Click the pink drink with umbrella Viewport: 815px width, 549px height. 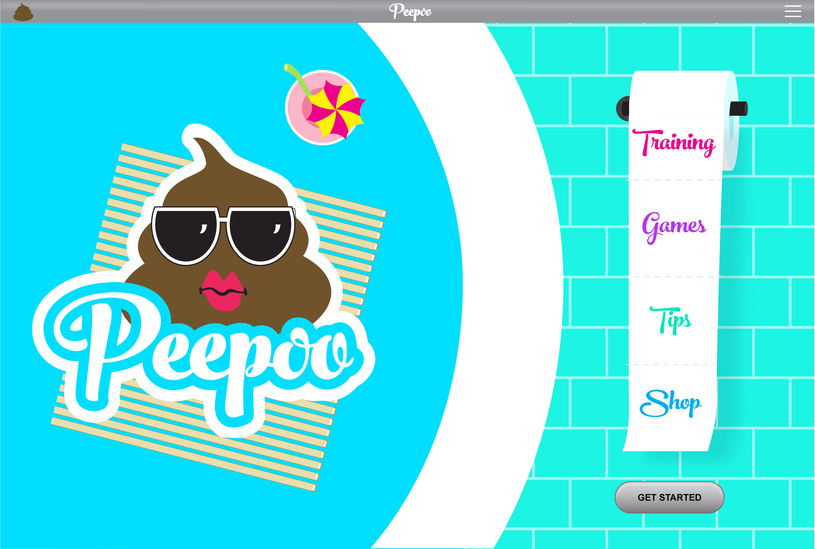324,104
